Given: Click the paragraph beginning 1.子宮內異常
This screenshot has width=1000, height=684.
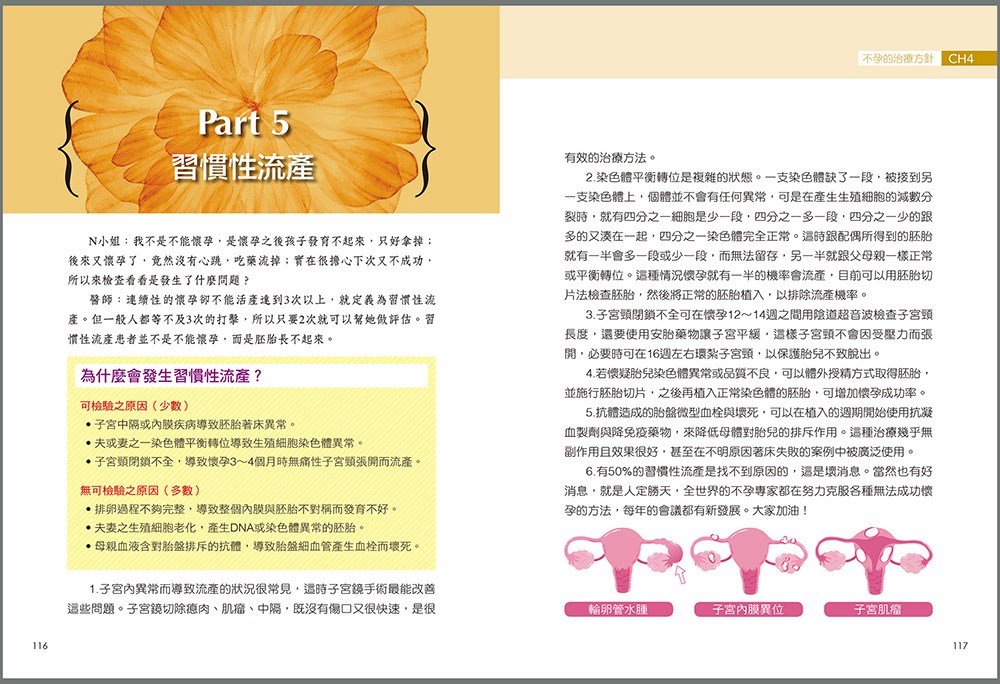Looking at the screenshot, I should pyautogui.click(x=251, y=599).
